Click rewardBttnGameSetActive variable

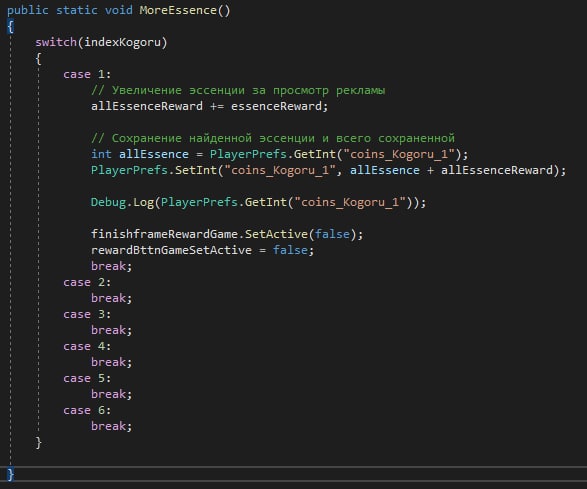(x=171, y=250)
